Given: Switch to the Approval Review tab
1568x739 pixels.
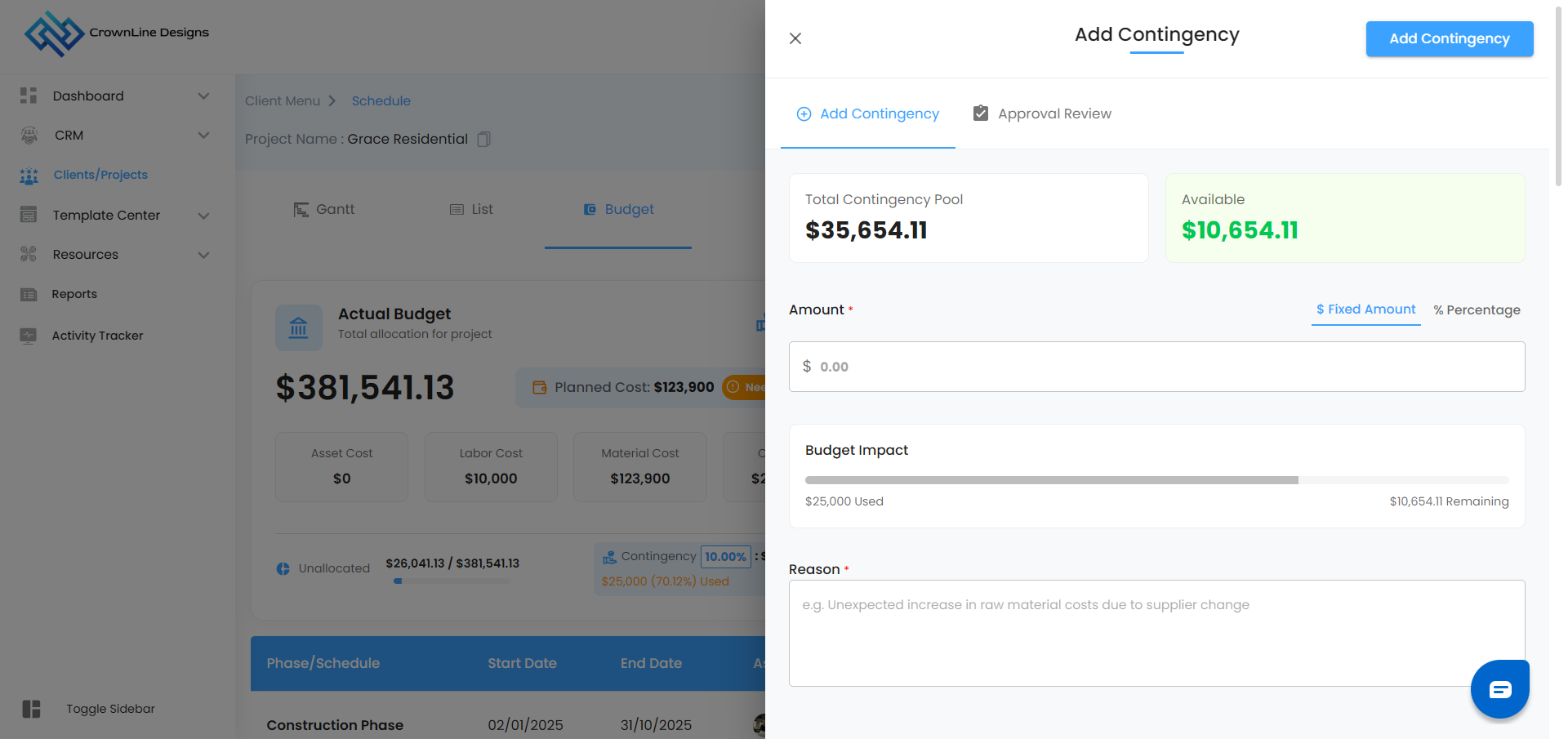Looking at the screenshot, I should 1042,114.
